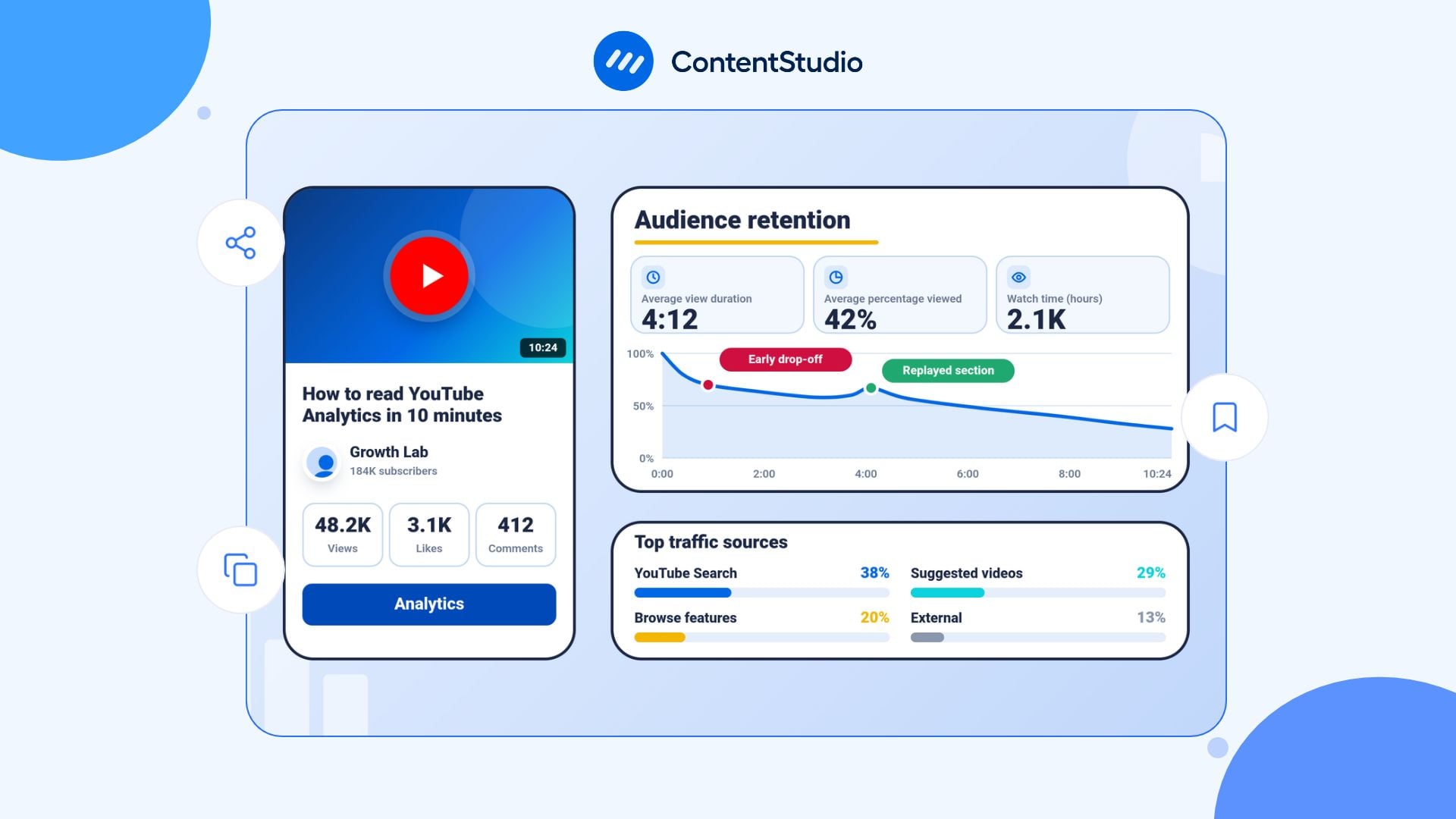Select the green replayed section marker dot
This screenshot has width=1456, height=819.
pyautogui.click(x=871, y=388)
